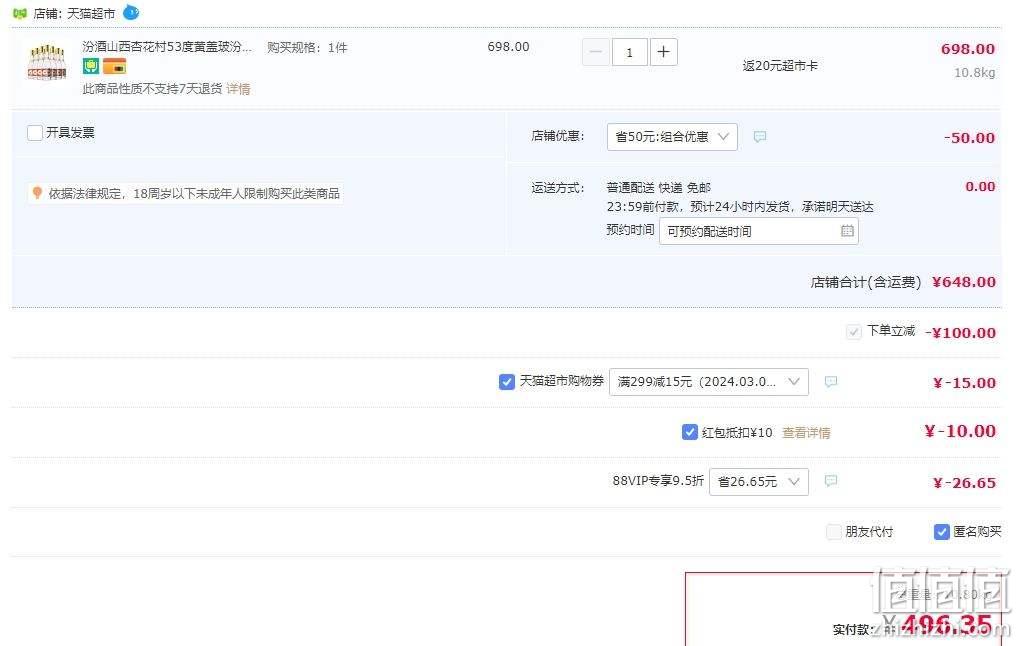The width and height of the screenshot is (1020, 646).
Task: Click the 10.8kg weight text
Action: pos(974,72)
